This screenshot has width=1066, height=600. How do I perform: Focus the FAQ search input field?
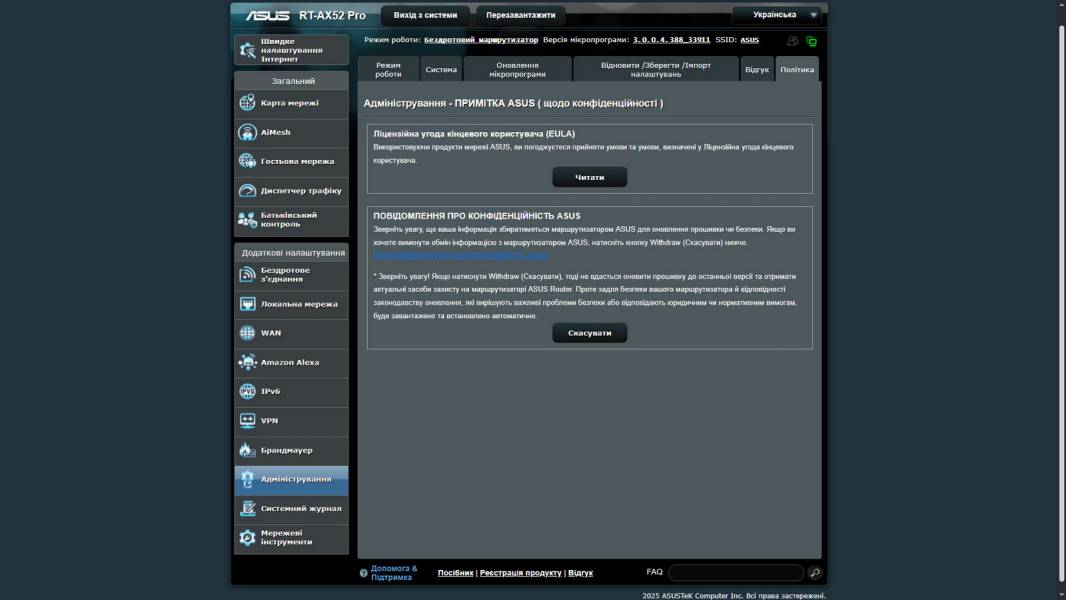[x=735, y=573]
